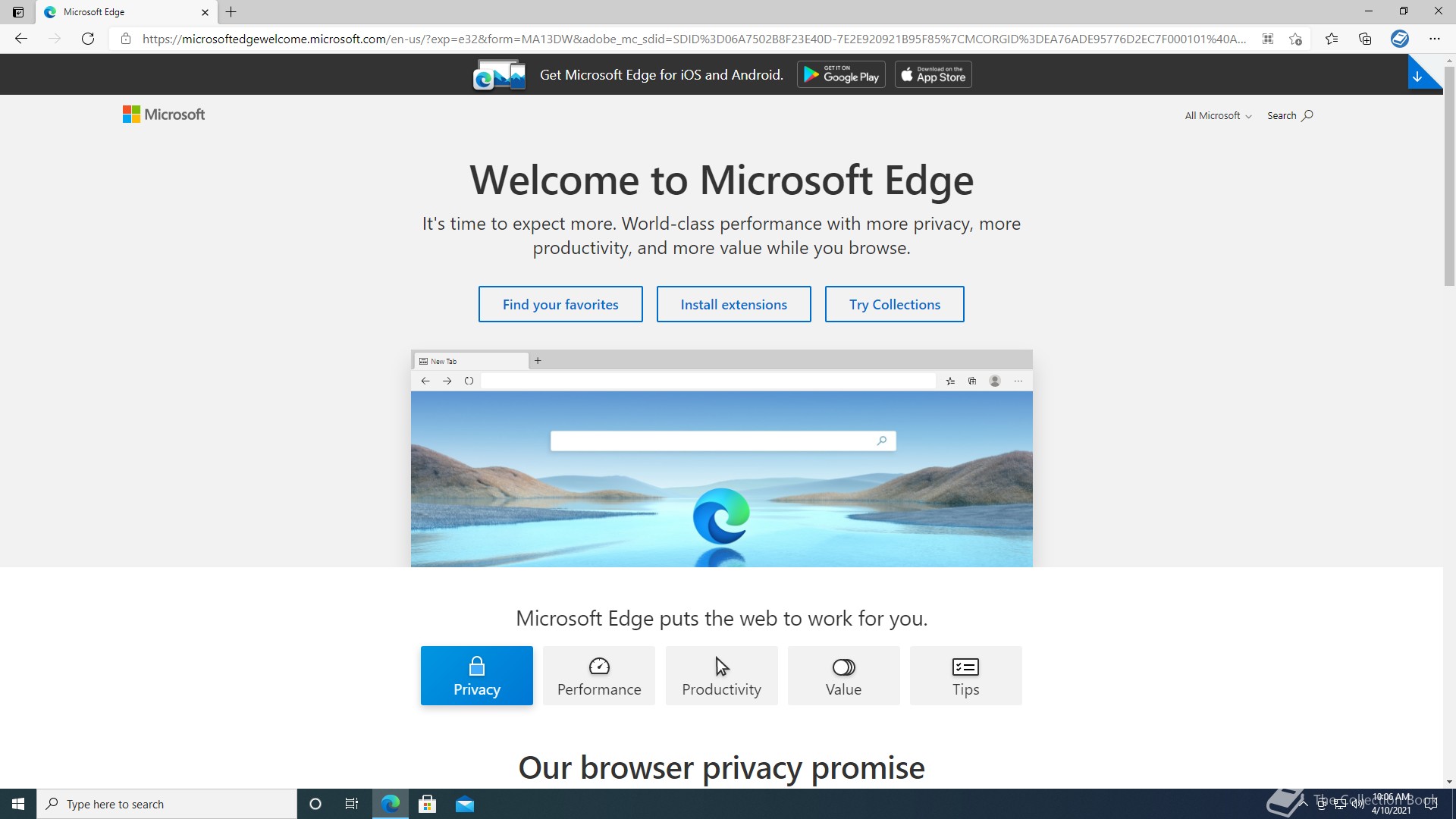Select the Tips tab
Image resolution: width=1456 pixels, height=819 pixels.
point(966,676)
